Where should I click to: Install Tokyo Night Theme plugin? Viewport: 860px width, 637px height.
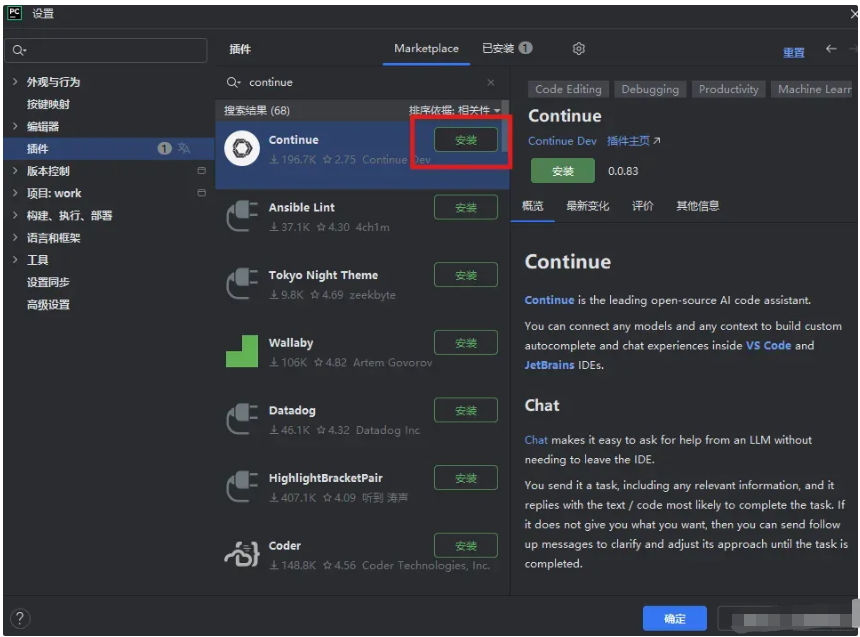(x=466, y=275)
